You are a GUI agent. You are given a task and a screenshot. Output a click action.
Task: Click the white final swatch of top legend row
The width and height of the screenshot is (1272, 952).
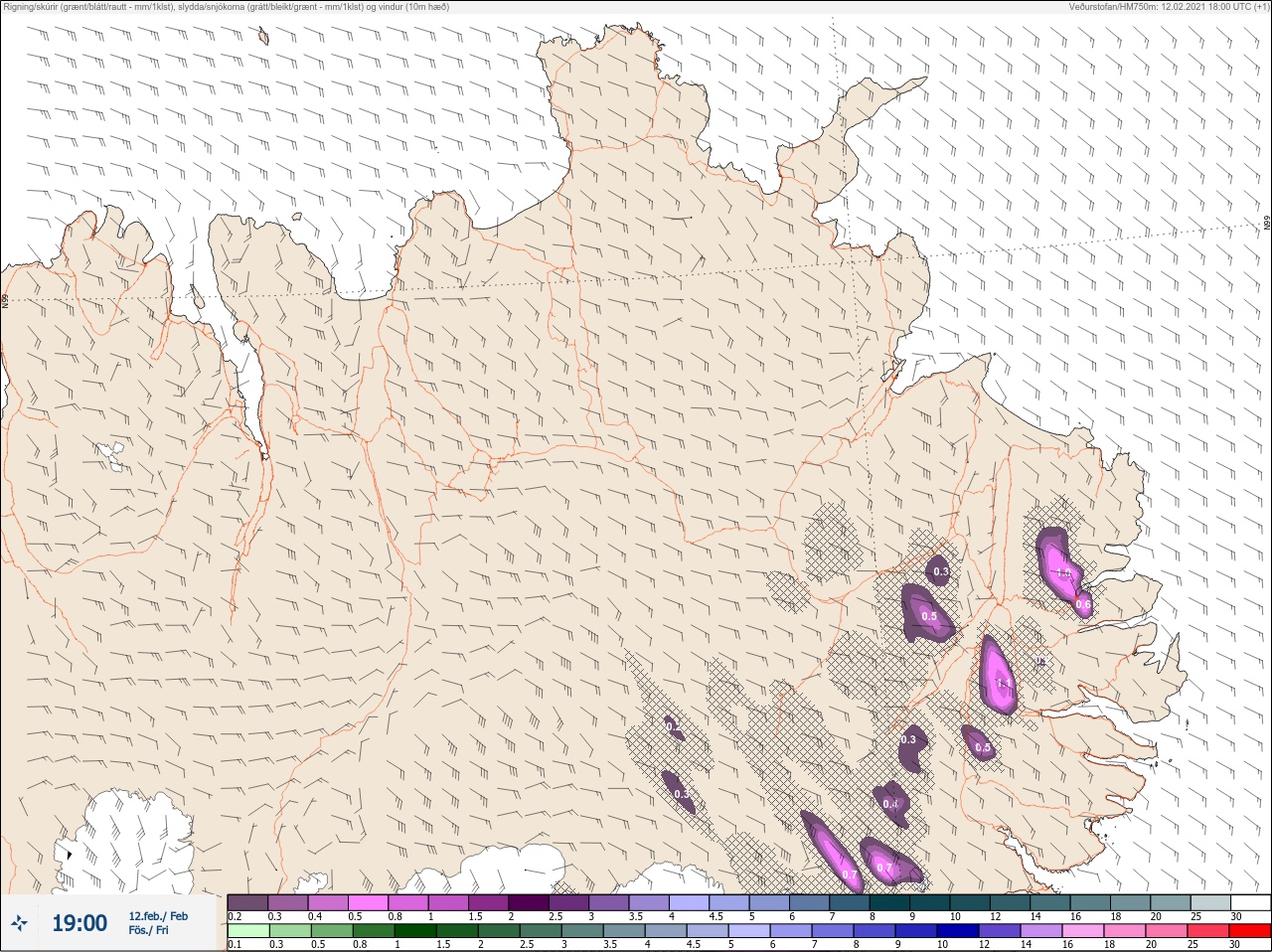tap(1250, 902)
